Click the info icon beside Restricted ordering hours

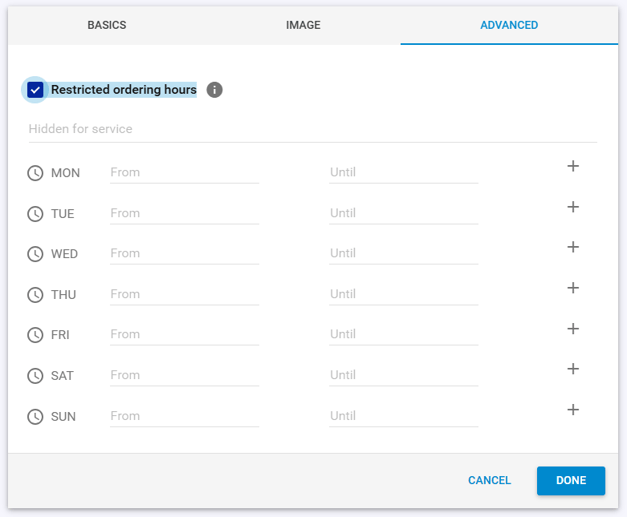click(x=214, y=90)
